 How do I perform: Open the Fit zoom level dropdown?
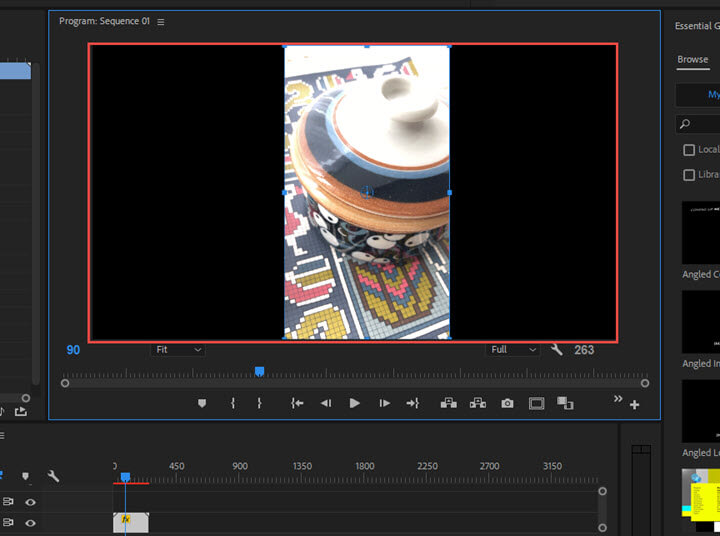[178, 350]
